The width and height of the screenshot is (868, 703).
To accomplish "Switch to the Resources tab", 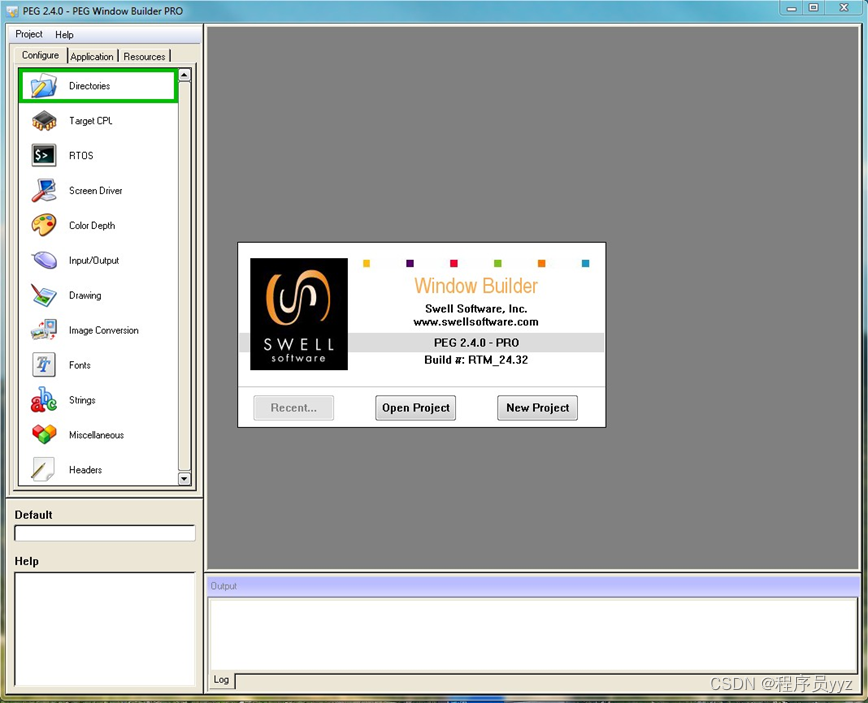I will coord(144,56).
